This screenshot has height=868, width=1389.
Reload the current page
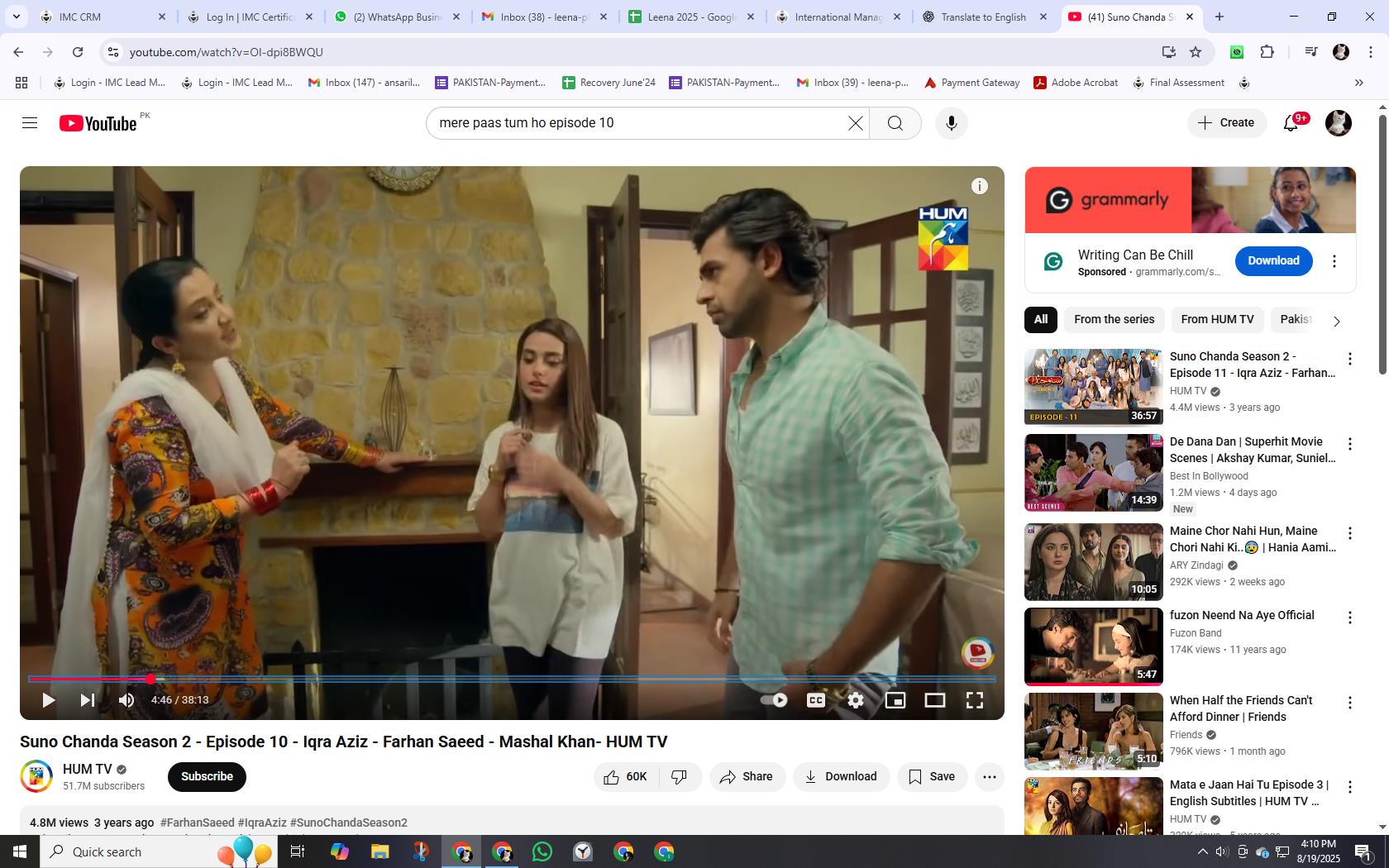(x=78, y=52)
